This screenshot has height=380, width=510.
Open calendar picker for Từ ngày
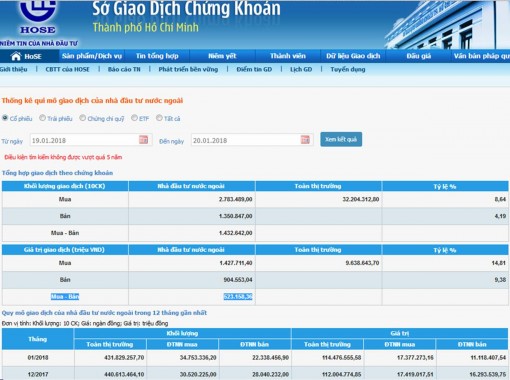pos(144,140)
